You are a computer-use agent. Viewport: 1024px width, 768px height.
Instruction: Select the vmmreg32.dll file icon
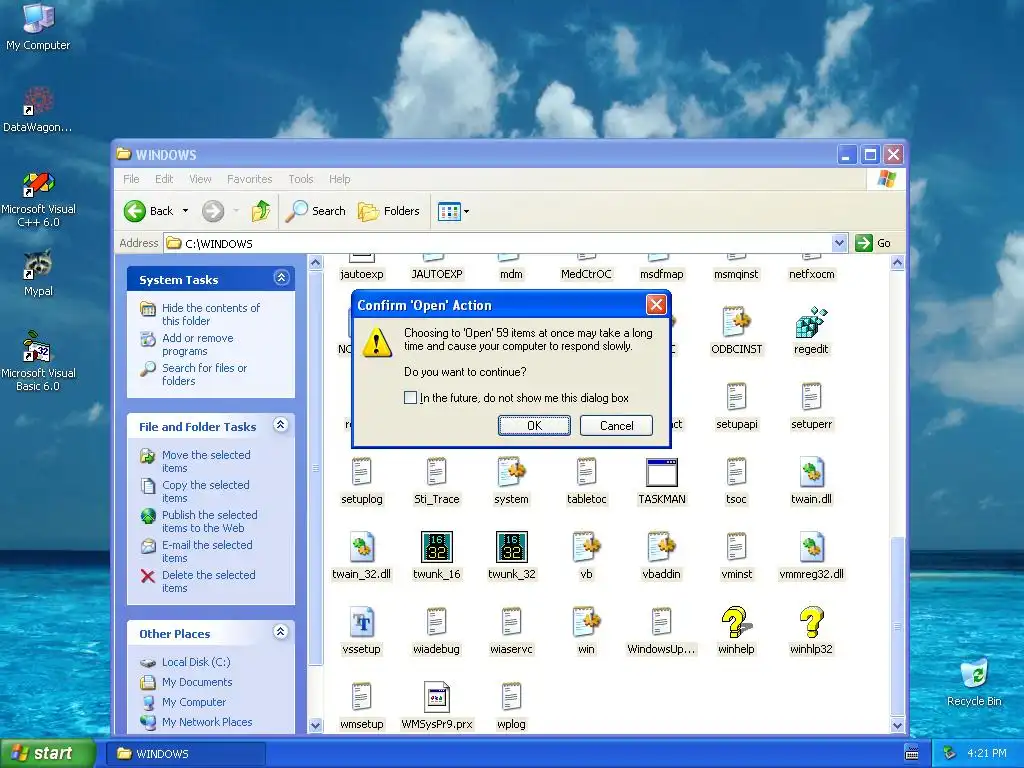811,547
